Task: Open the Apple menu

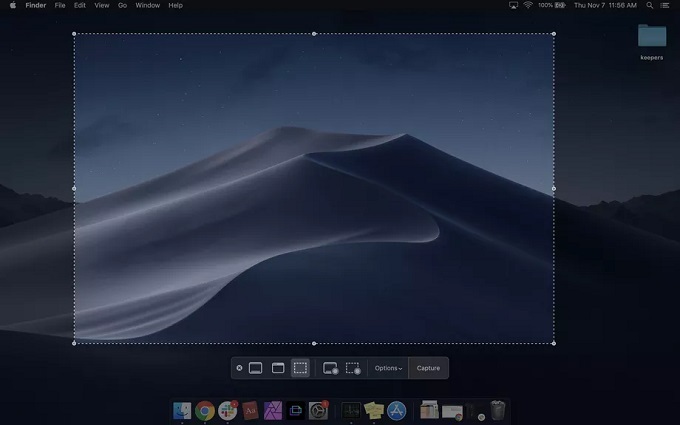Action: pyautogui.click(x=13, y=5)
